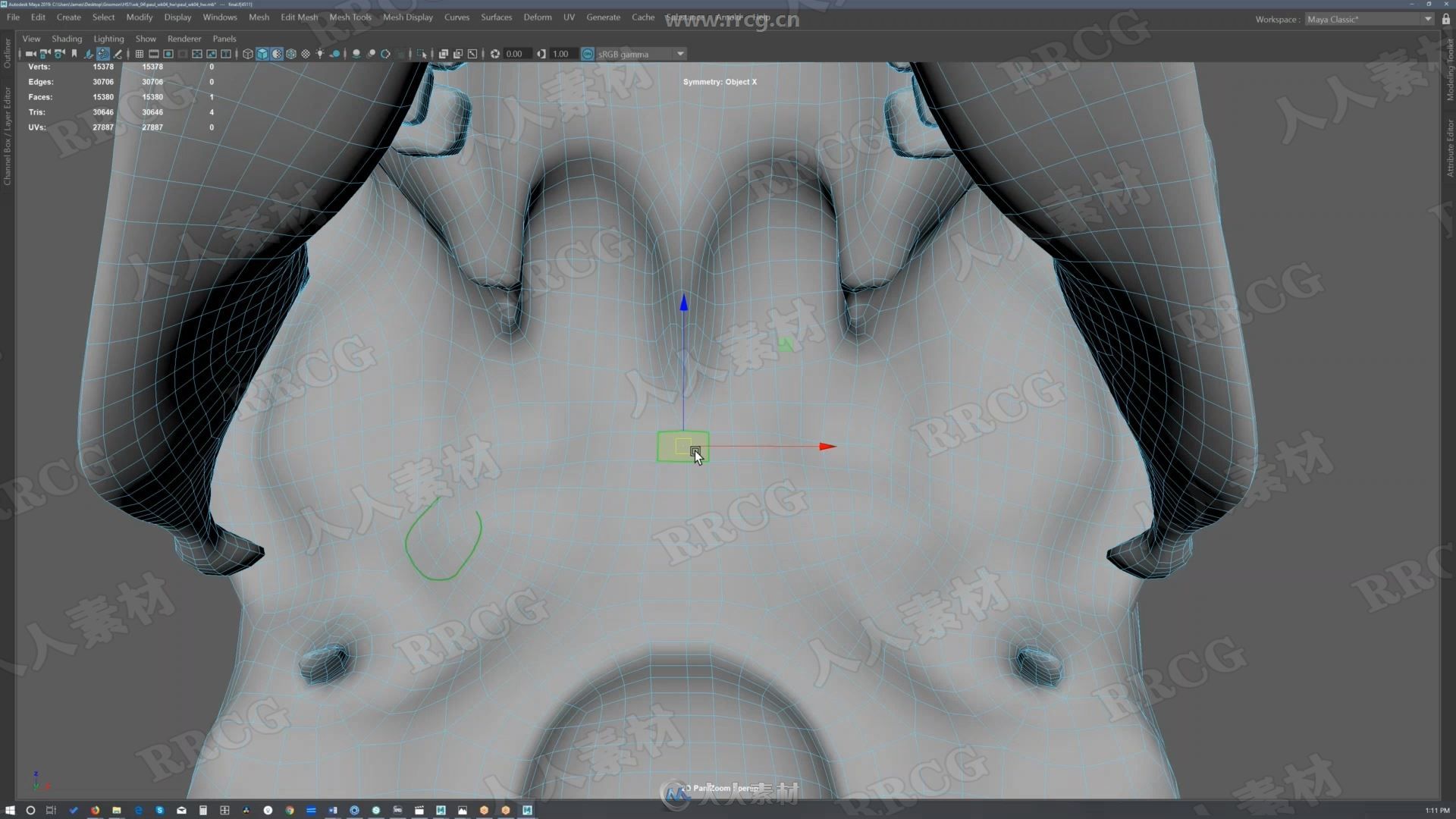Click the Symmetry Object X display icon
The image size is (1456, 819).
[x=720, y=82]
